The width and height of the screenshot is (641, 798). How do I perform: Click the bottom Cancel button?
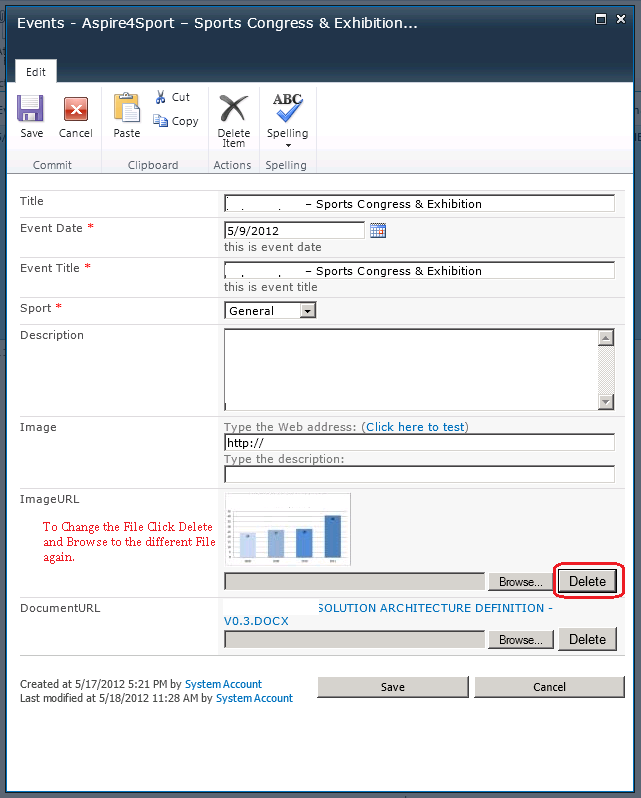[549, 687]
